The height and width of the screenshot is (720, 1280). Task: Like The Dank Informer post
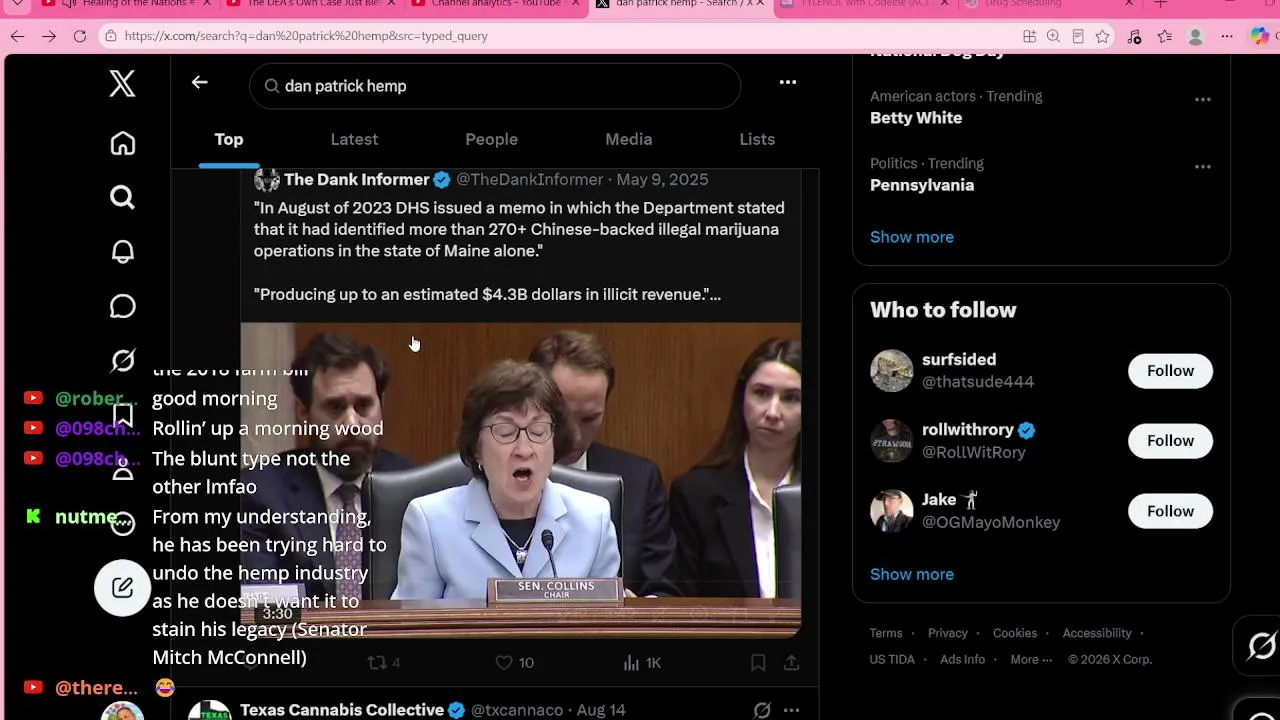click(x=515, y=663)
